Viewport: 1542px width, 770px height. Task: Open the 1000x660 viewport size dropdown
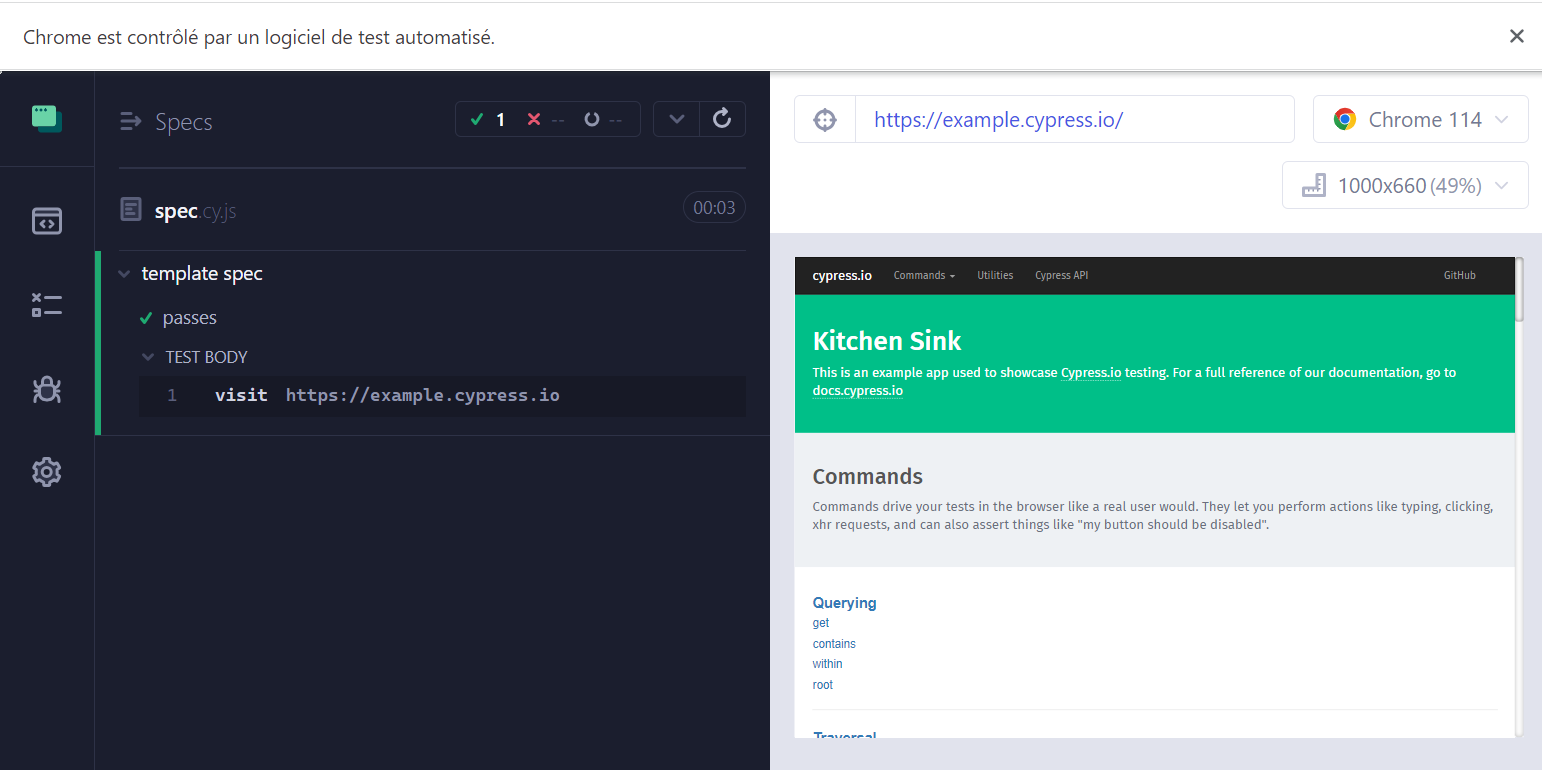pos(1405,185)
